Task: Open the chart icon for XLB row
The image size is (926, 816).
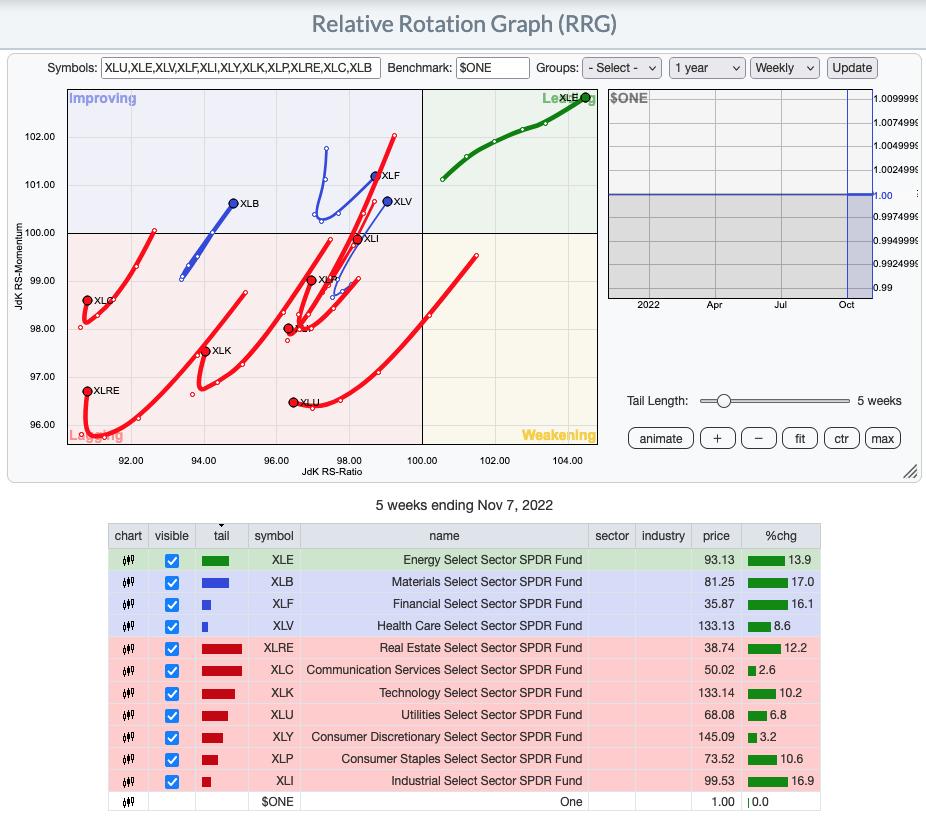Action: click(128, 582)
